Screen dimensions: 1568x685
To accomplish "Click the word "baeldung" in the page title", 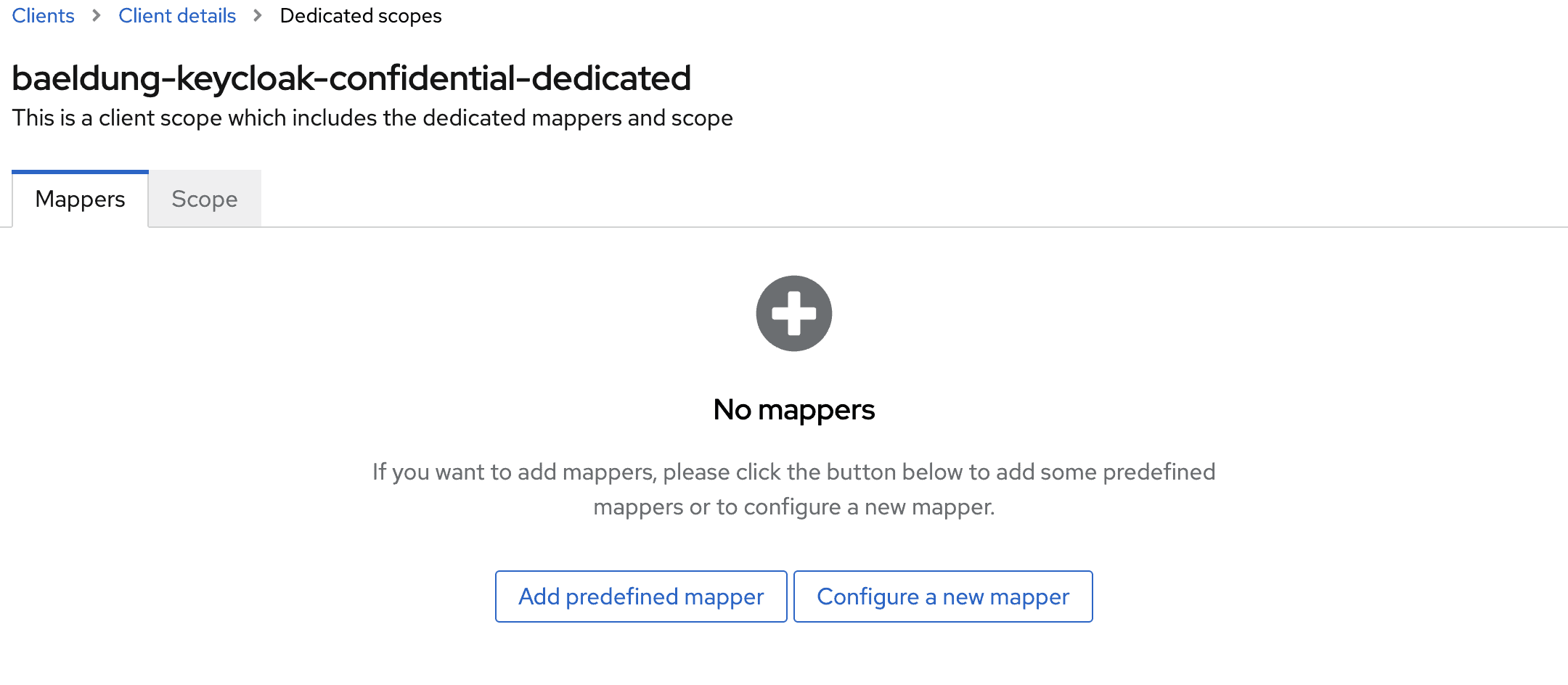I will click(x=86, y=78).
